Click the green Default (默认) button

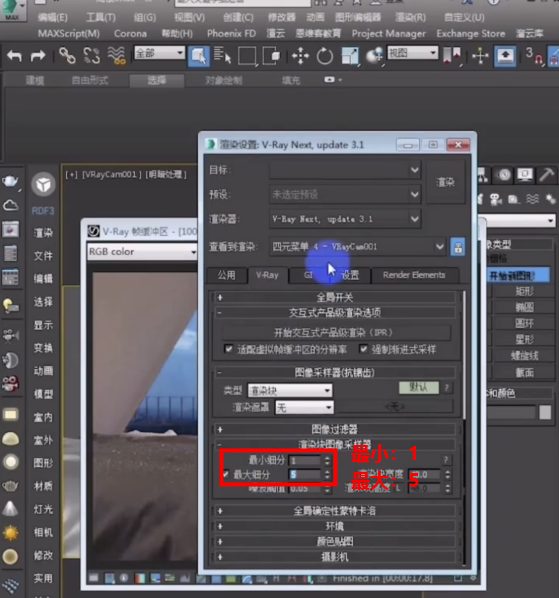(419, 387)
